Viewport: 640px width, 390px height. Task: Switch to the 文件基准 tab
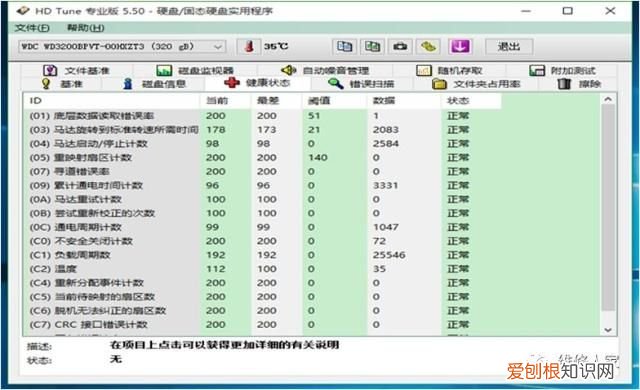click(76, 71)
